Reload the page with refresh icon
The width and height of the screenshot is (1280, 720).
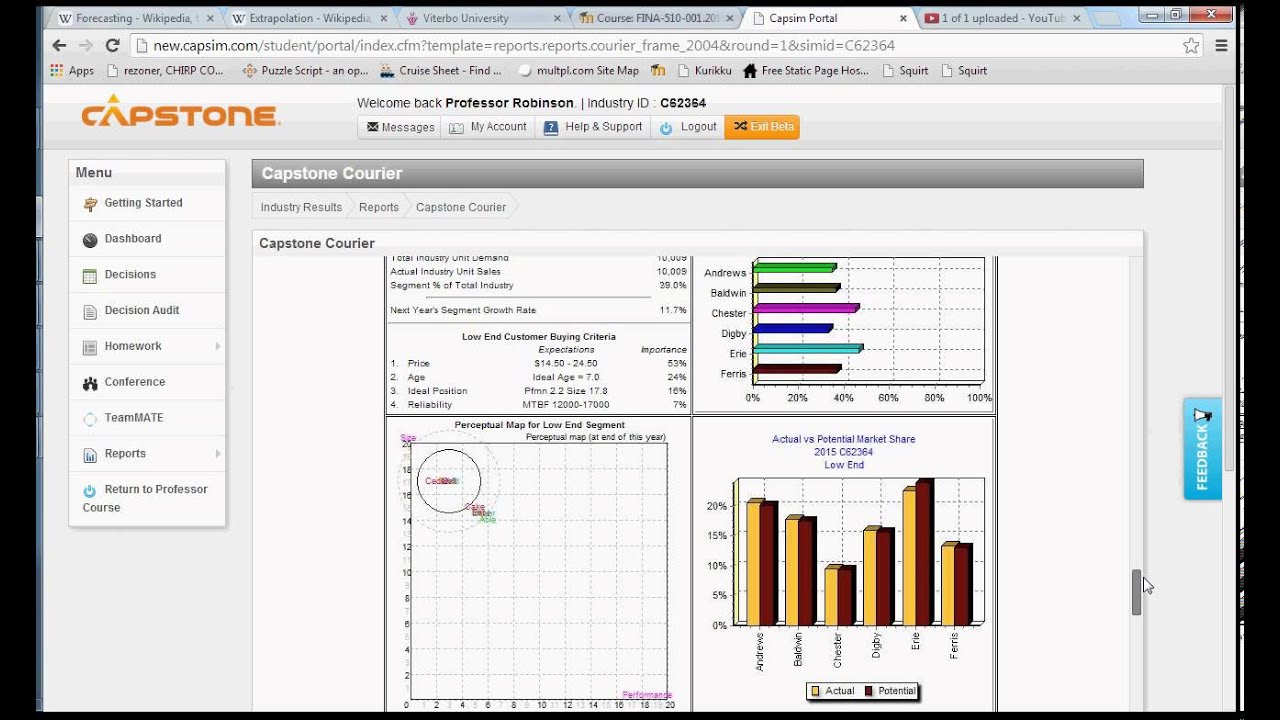pos(112,45)
